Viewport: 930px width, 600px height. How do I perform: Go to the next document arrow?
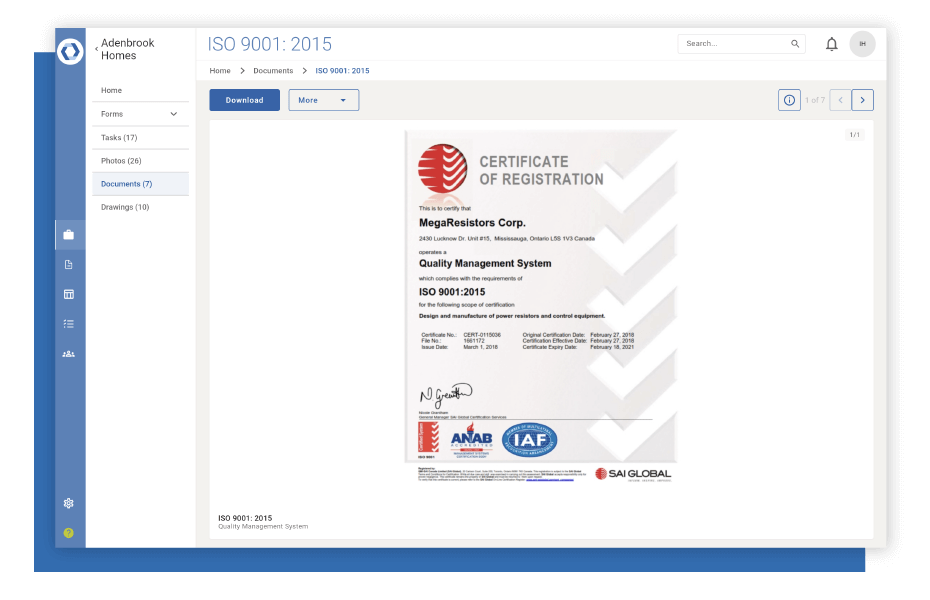click(863, 100)
